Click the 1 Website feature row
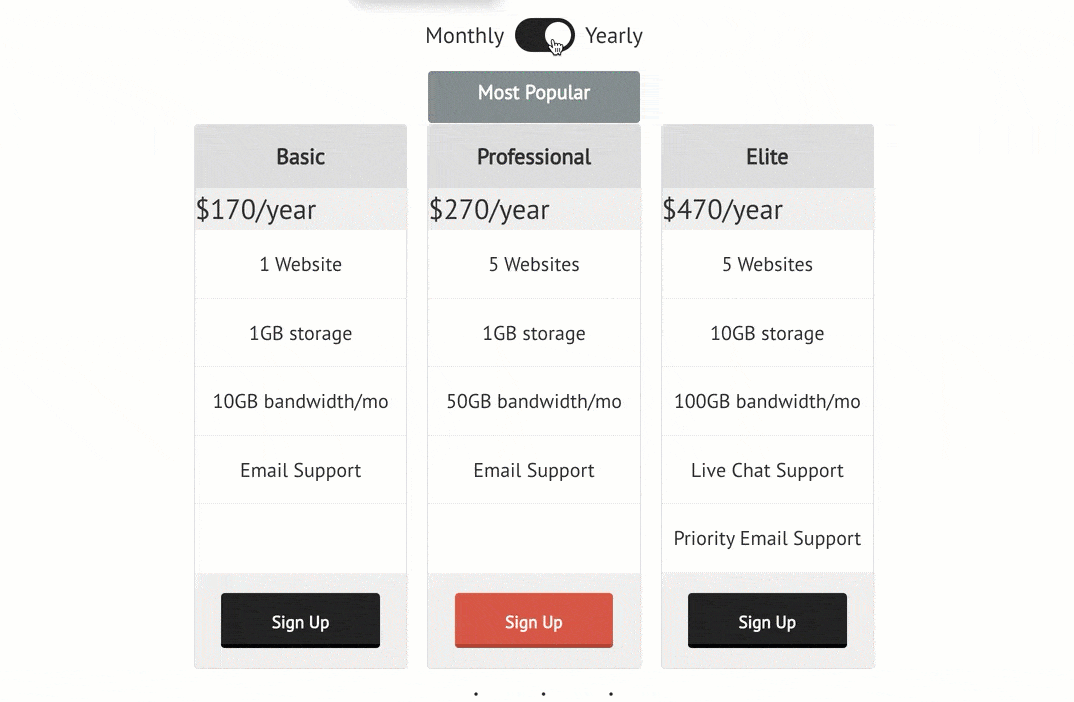Image resolution: width=1074 pixels, height=702 pixels. [x=301, y=264]
